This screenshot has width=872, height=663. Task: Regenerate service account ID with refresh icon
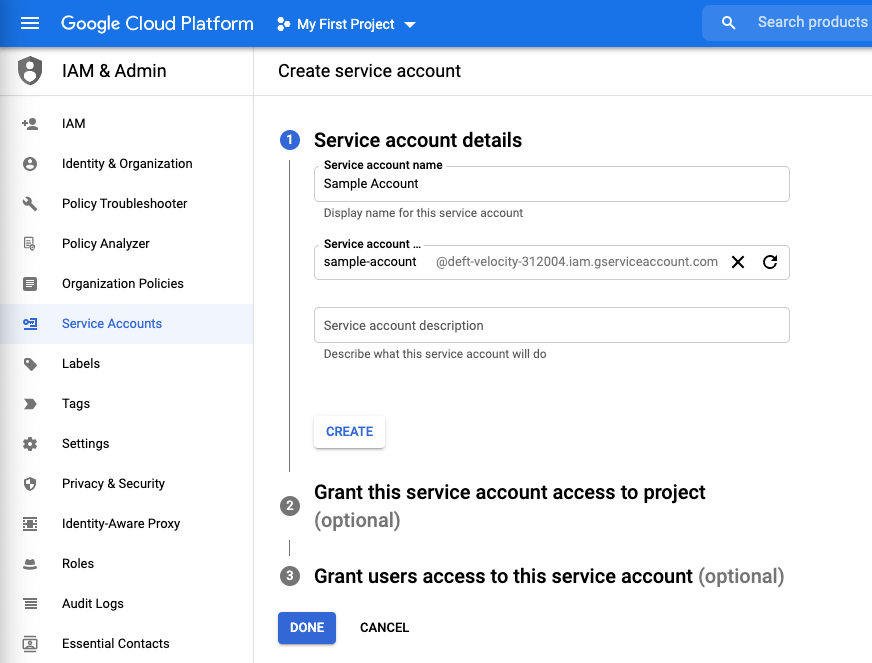click(x=770, y=262)
